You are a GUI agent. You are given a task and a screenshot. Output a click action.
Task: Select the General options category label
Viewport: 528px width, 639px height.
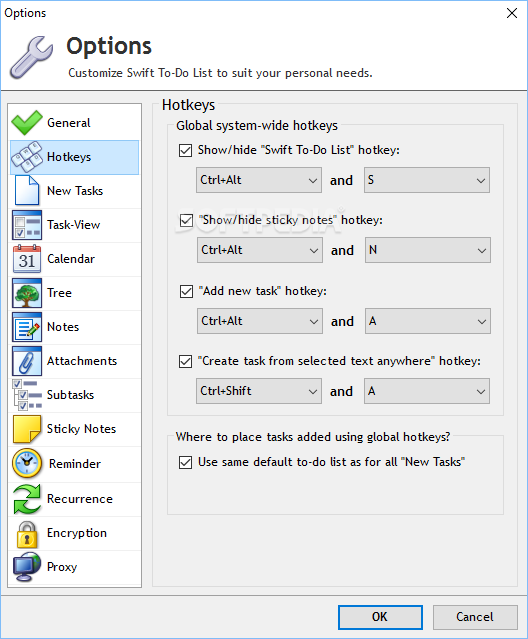69,123
